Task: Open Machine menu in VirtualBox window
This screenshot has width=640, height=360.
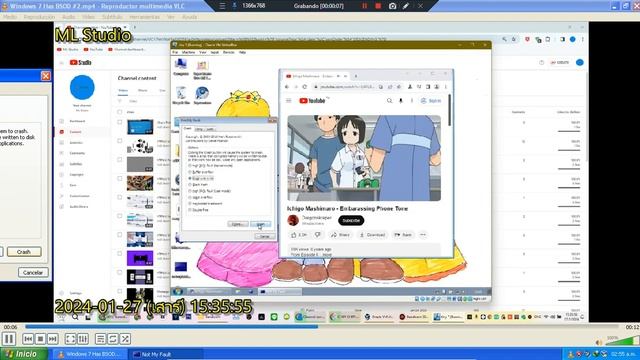Action: 189,52
